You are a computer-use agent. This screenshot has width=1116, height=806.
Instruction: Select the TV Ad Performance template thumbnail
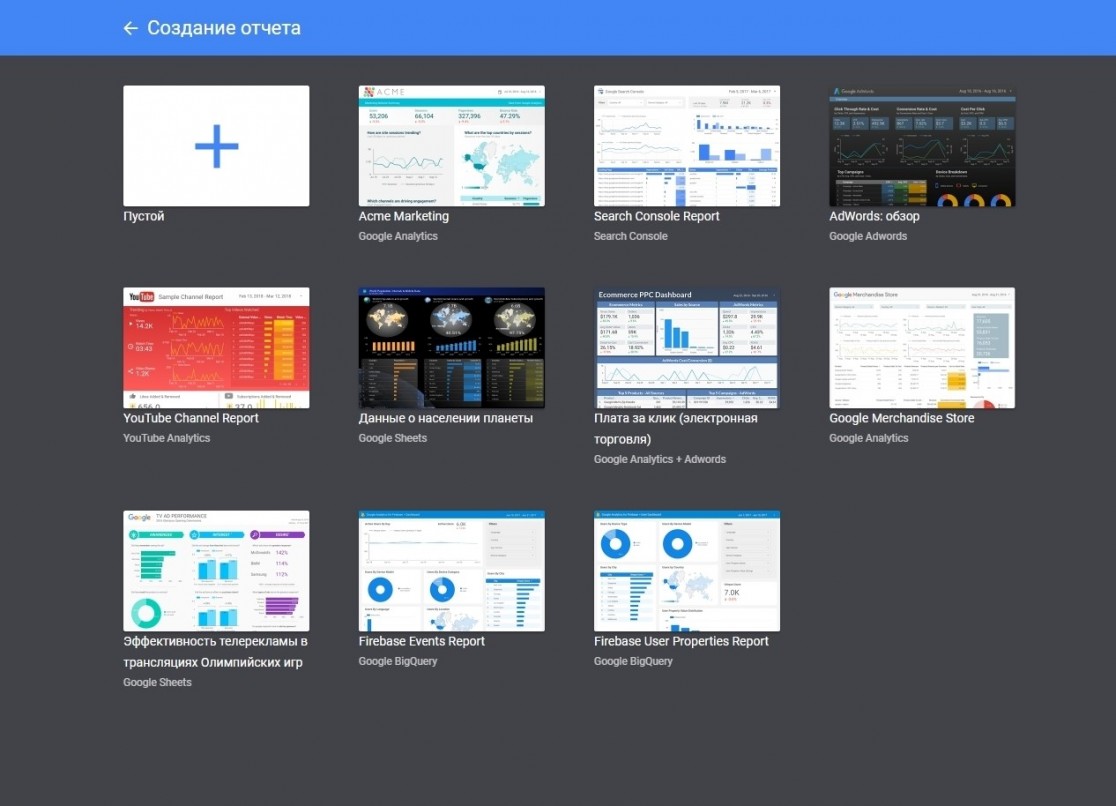pos(216,570)
